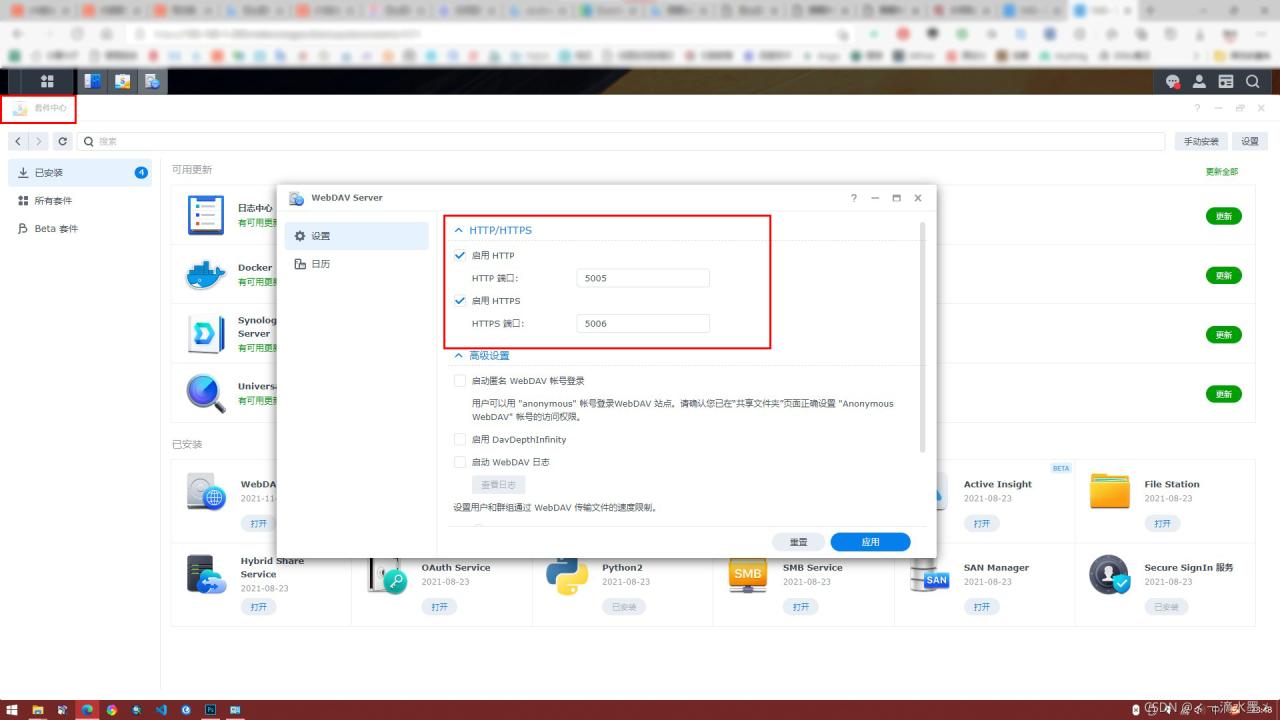This screenshot has width=1280, height=720.
Task: Update the Synology Drive Server package
Action: click(1224, 335)
